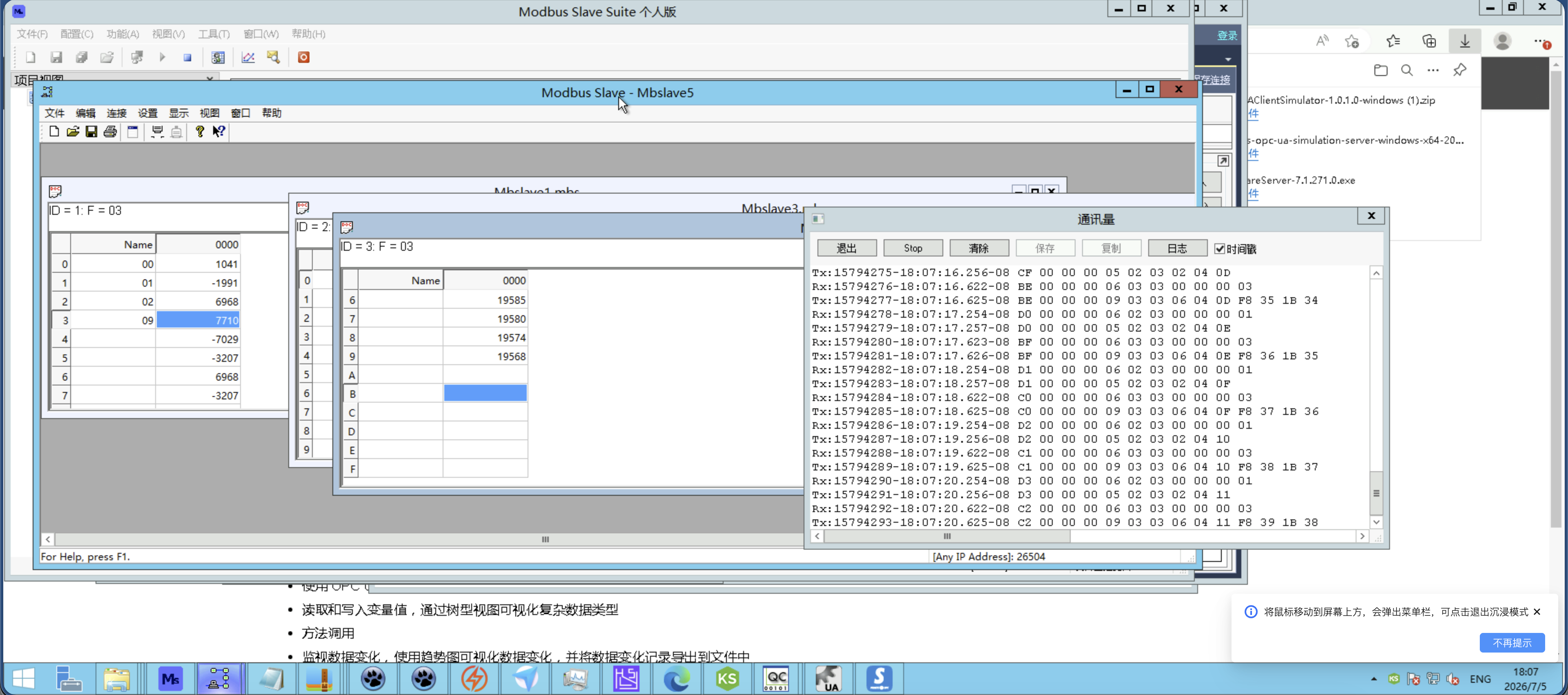
Task: Click red record icon in Slave Suite toolbar
Action: (304, 57)
